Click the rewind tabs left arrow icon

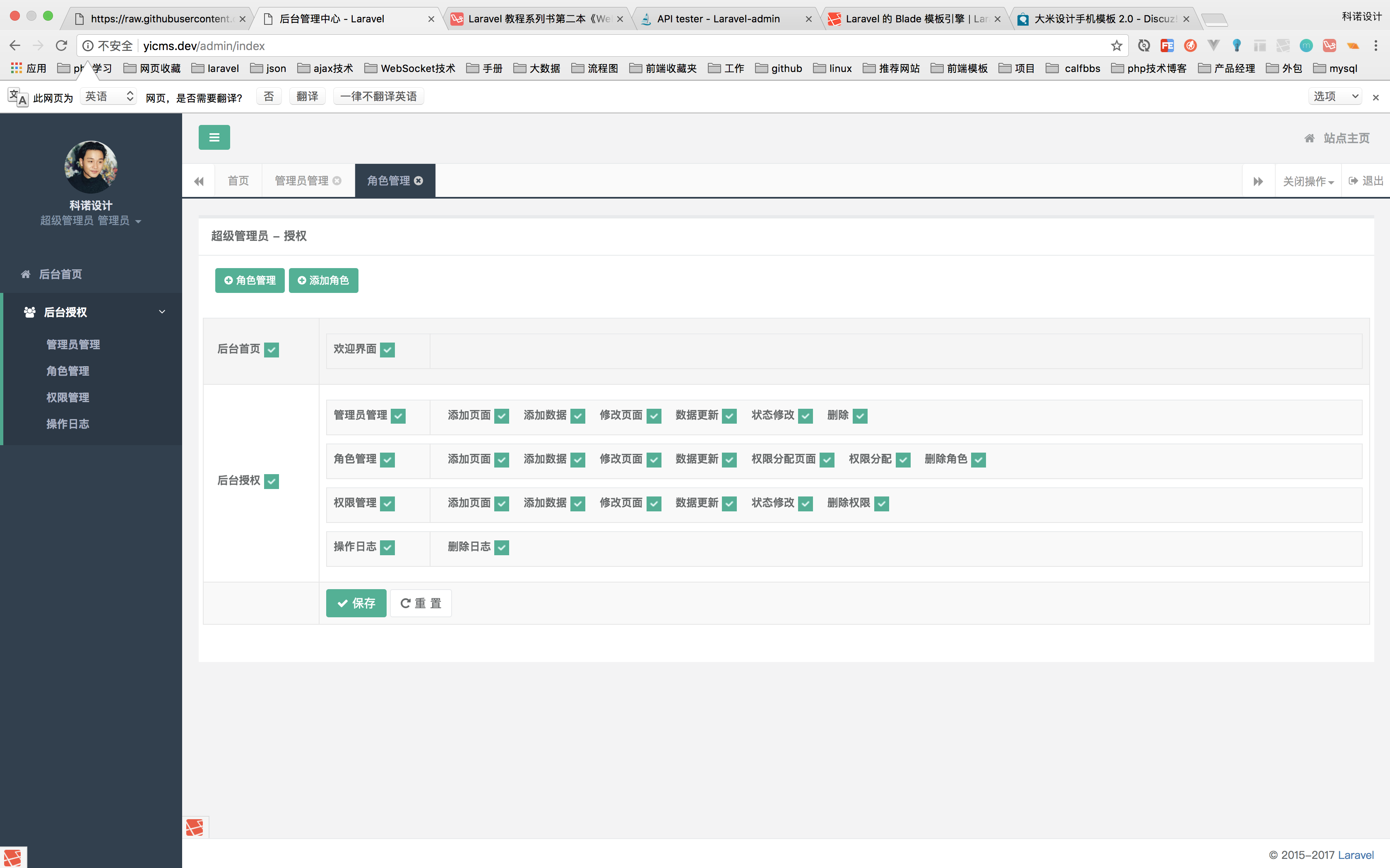199,181
